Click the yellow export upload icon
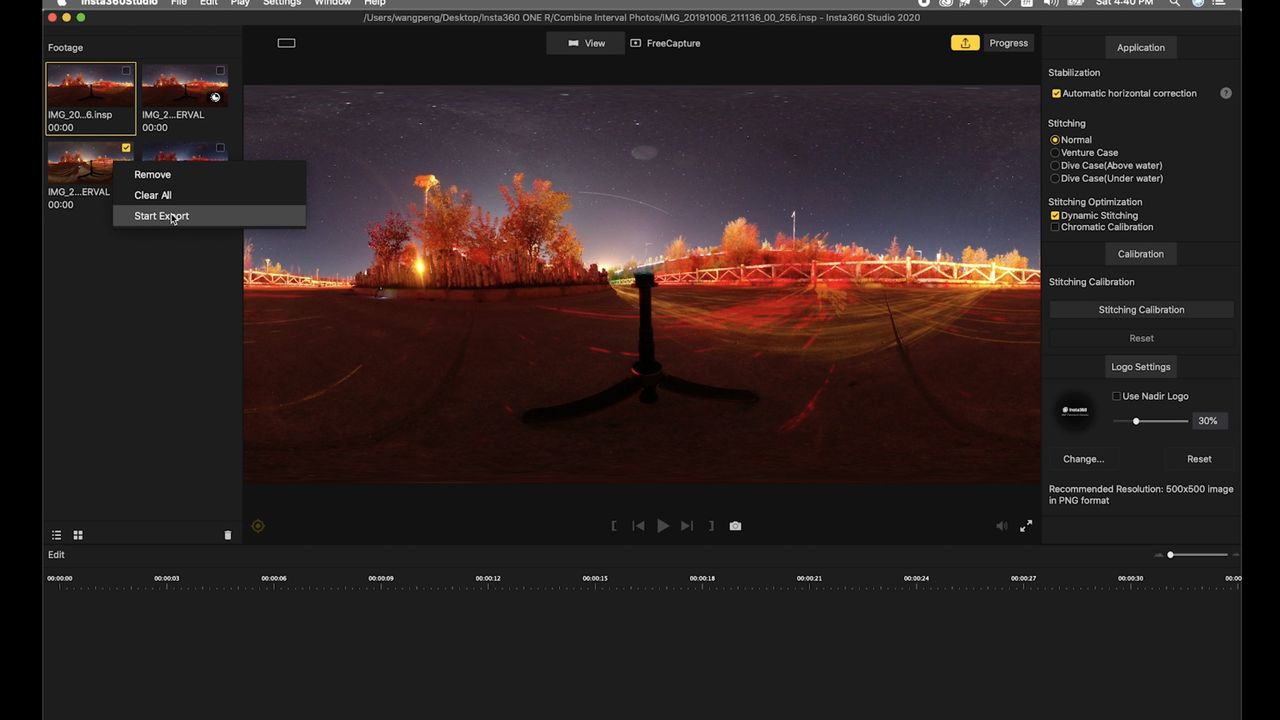The width and height of the screenshot is (1280, 720). (965, 43)
